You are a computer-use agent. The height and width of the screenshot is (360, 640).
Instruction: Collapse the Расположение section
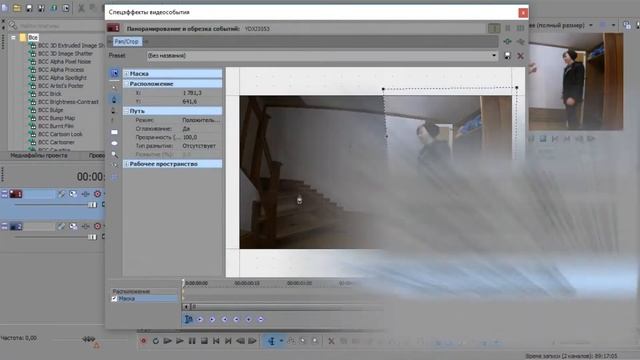(x=127, y=84)
